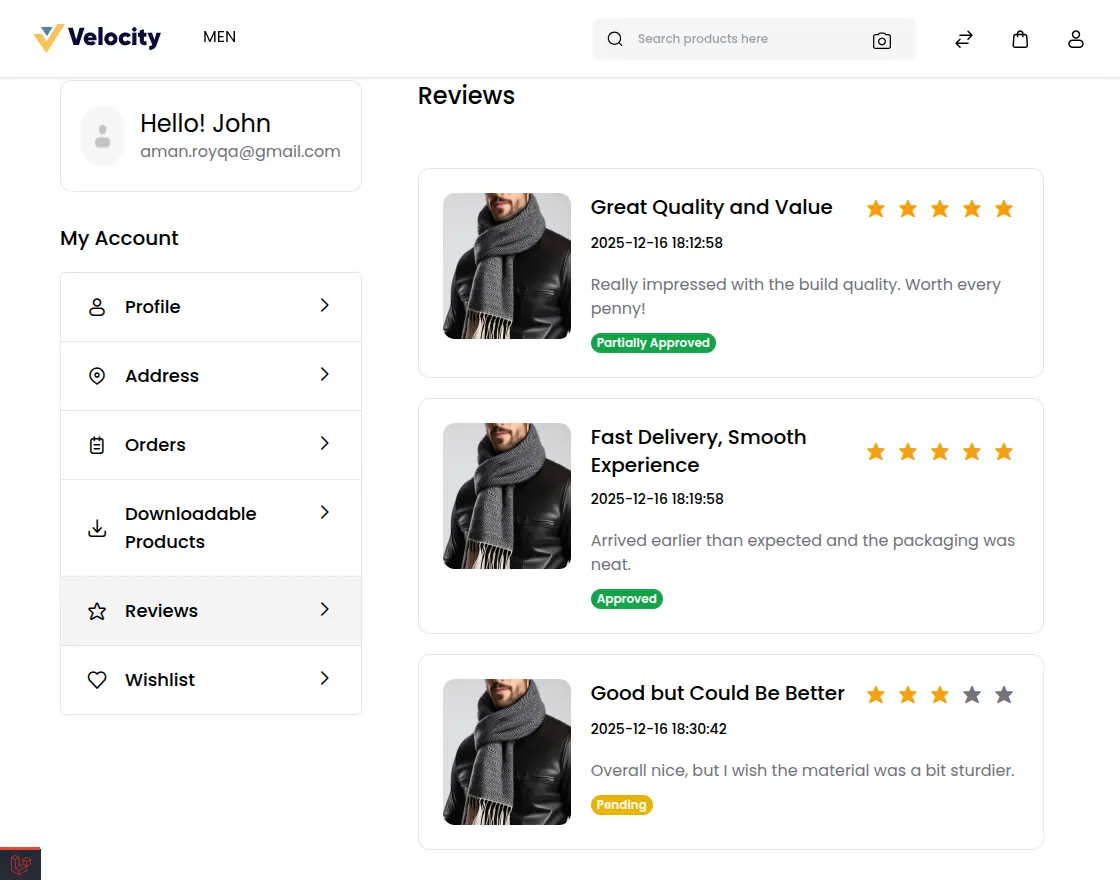Click the location pin icon beside Address
This screenshot has height=880, width=1120.
[96, 376]
